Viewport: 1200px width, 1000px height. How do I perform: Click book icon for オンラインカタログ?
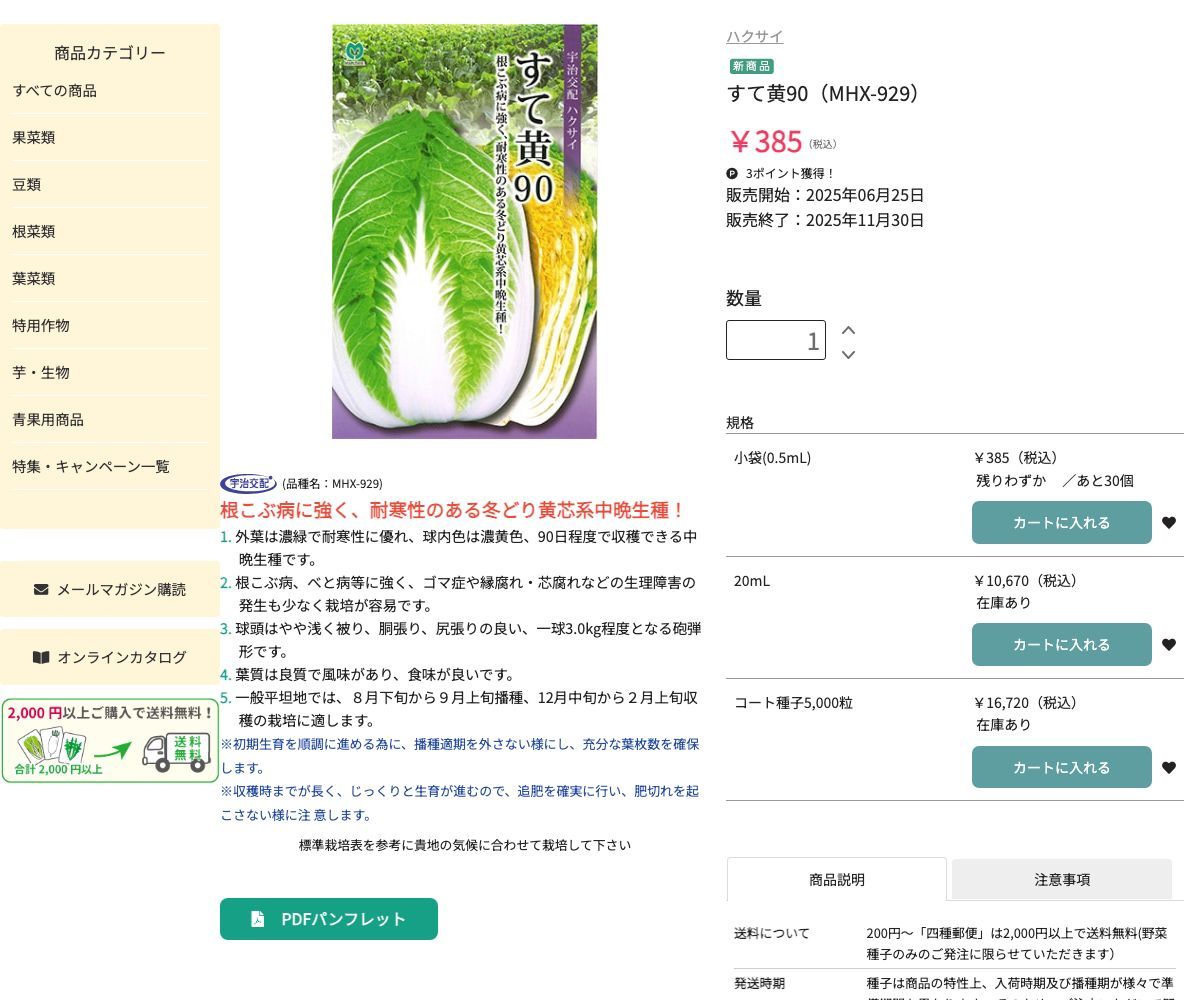pos(41,657)
